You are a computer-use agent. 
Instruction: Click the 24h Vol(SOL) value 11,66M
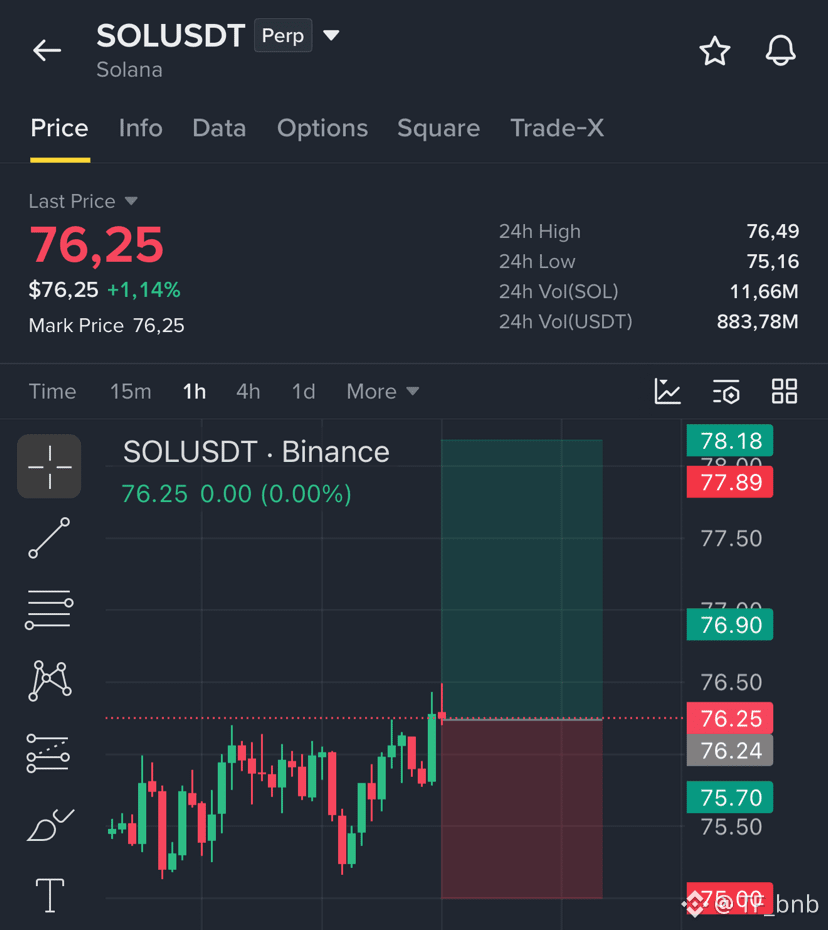tap(764, 292)
